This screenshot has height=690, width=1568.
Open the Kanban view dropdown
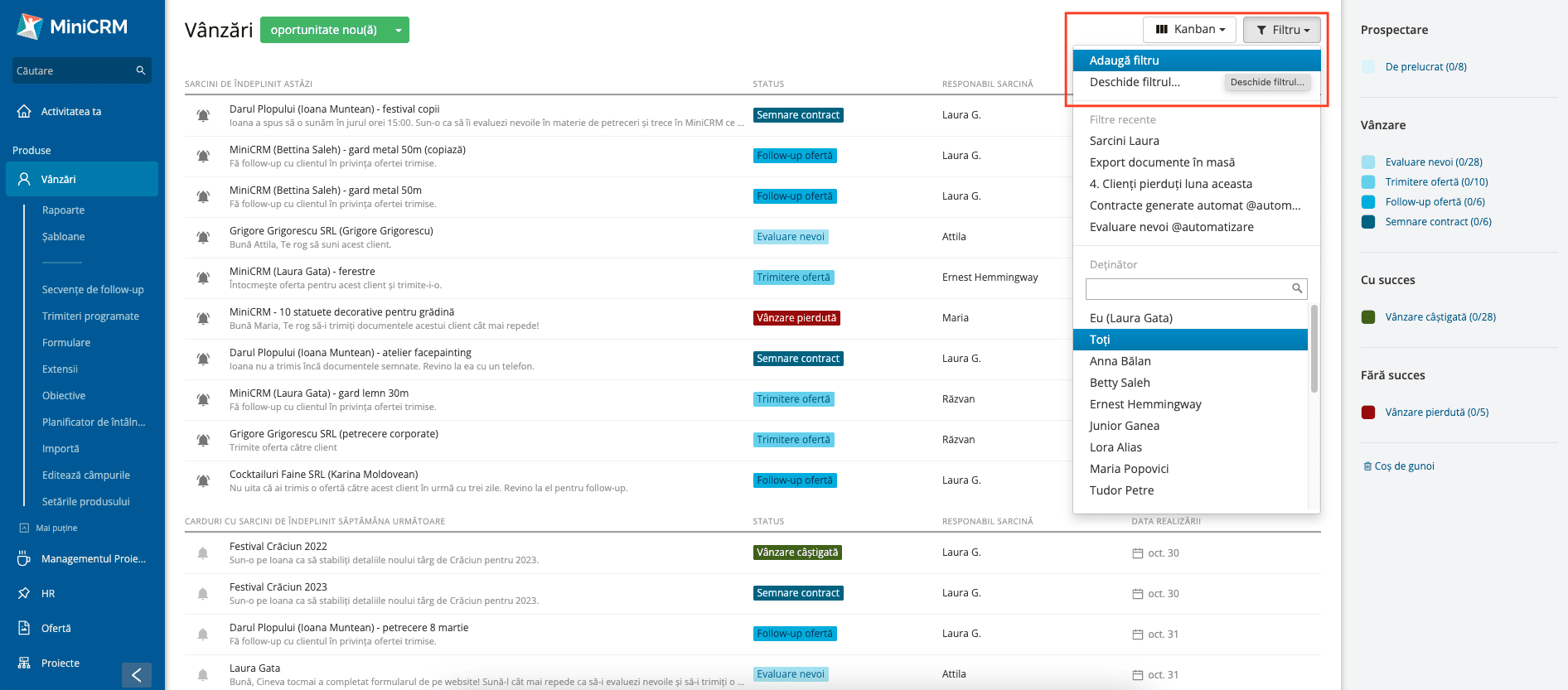coord(1189,29)
